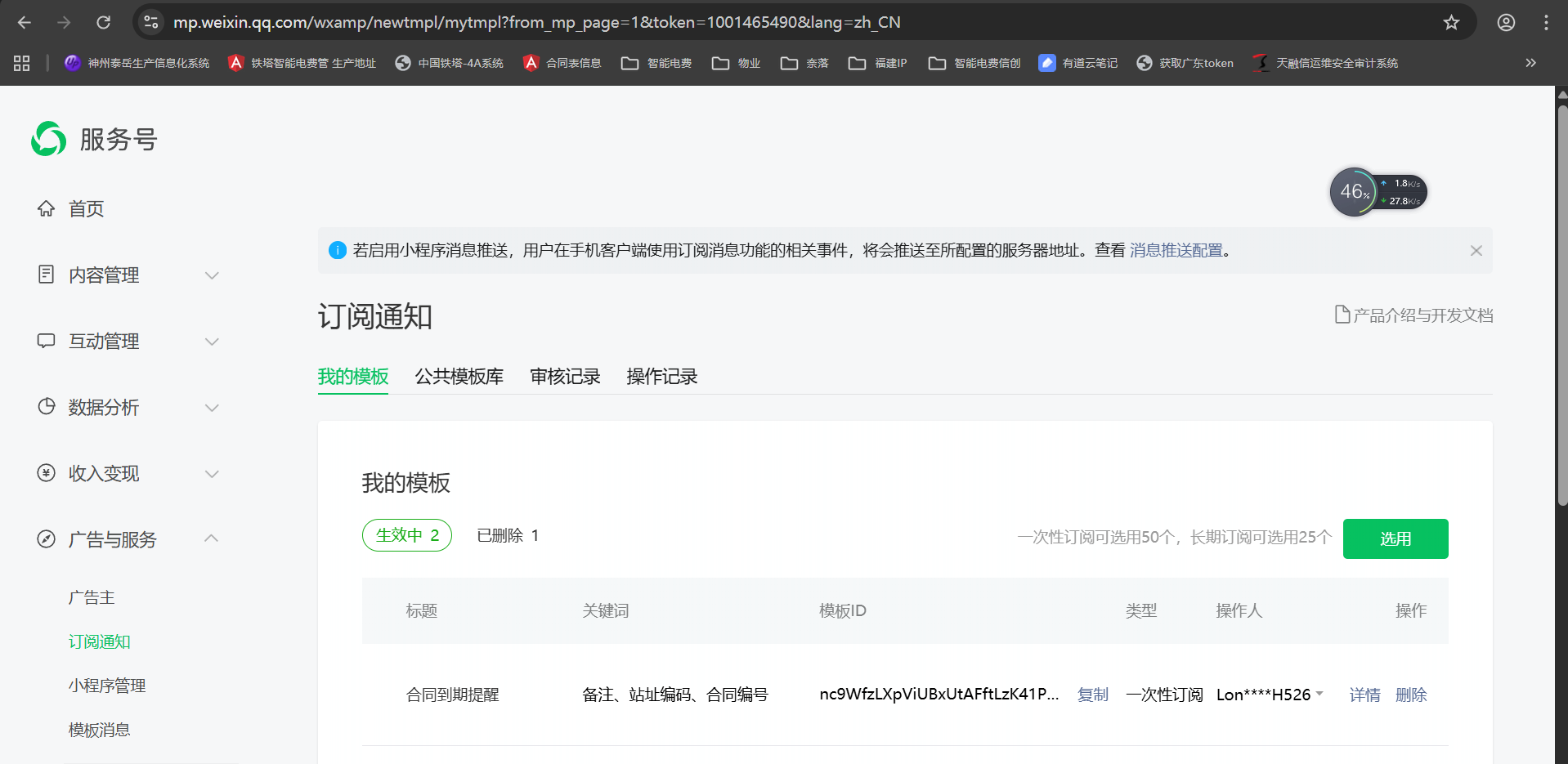
Task: Show more bookmarks overflow chevron
Action: pos(1530,63)
